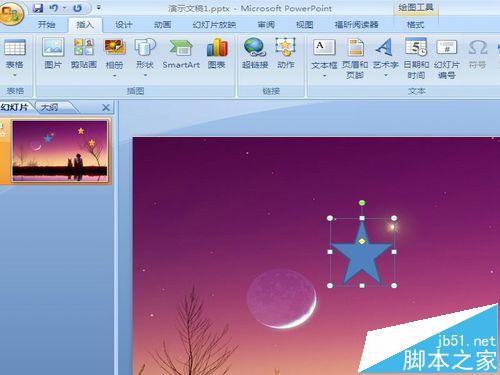The image size is (500, 375).
Task: Add a hyperlink with 超链接 icon
Action: click(255, 53)
